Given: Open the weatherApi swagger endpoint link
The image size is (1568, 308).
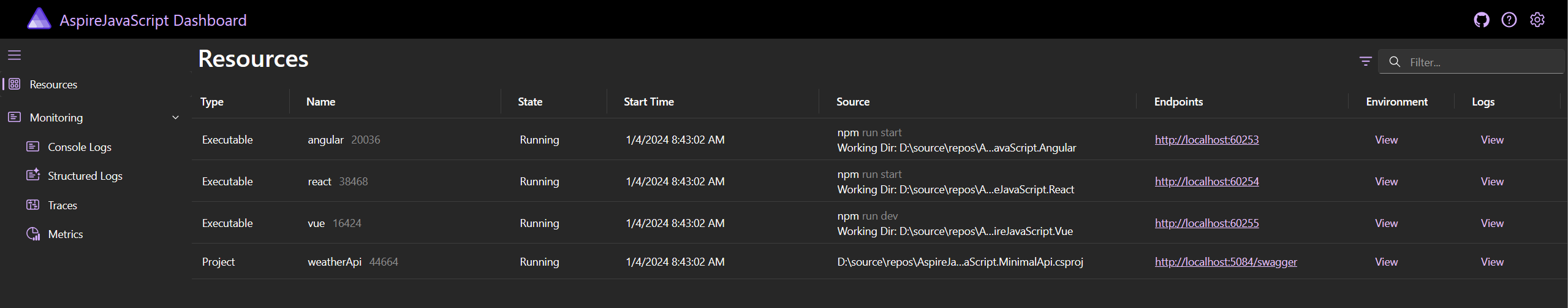Looking at the screenshot, I should pyautogui.click(x=1225, y=262).
